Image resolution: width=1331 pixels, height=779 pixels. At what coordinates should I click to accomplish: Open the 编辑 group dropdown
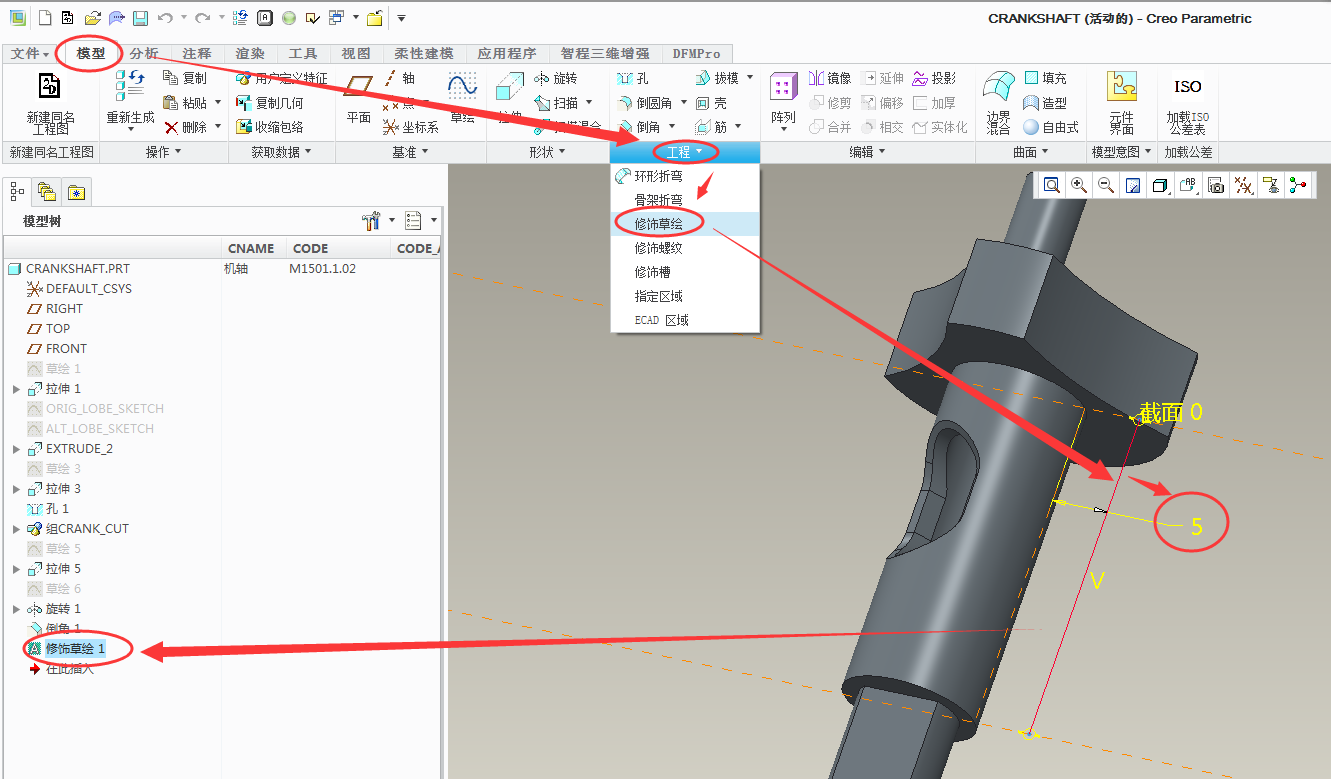point(867,152)
